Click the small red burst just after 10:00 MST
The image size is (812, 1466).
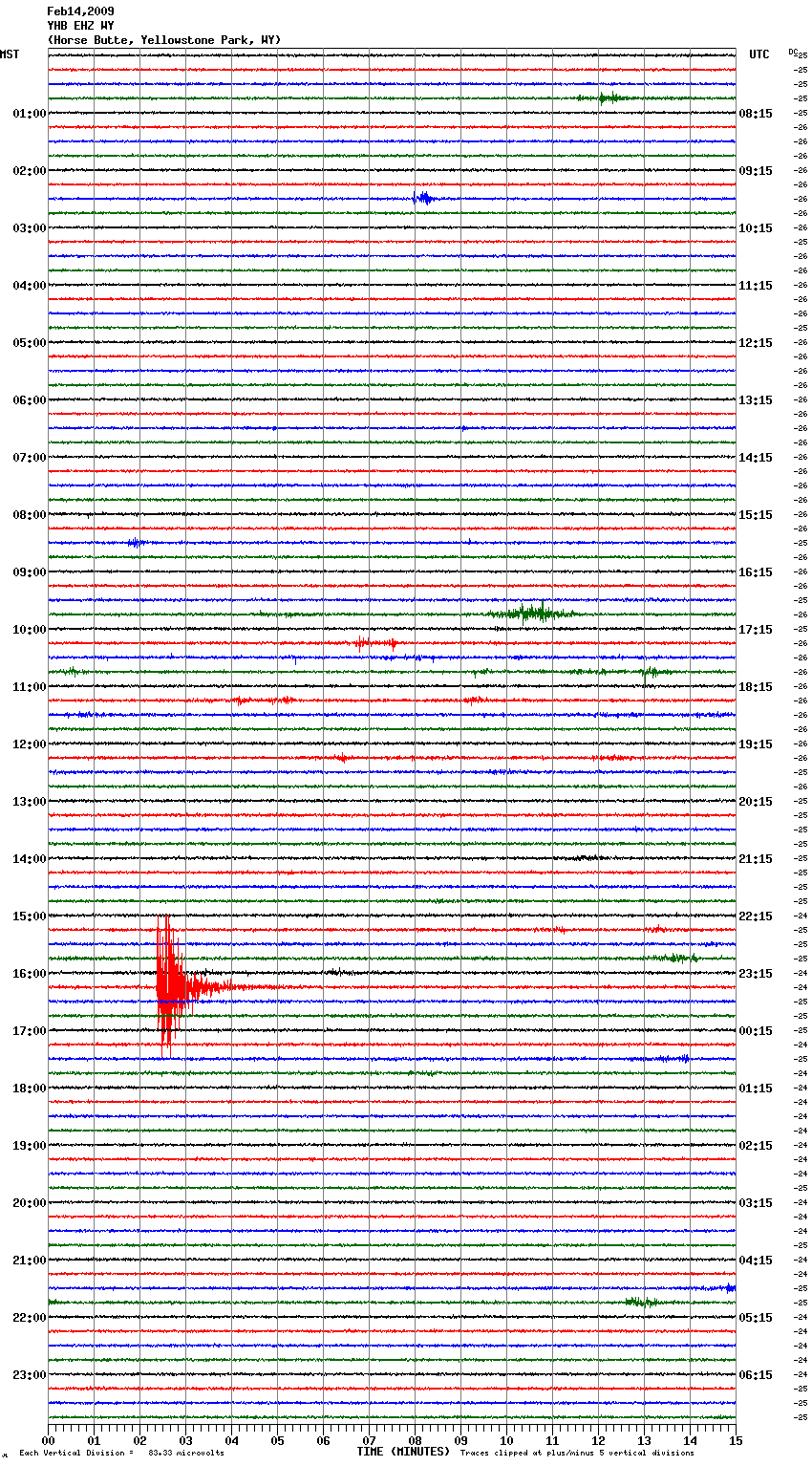(x=374, y=643)
